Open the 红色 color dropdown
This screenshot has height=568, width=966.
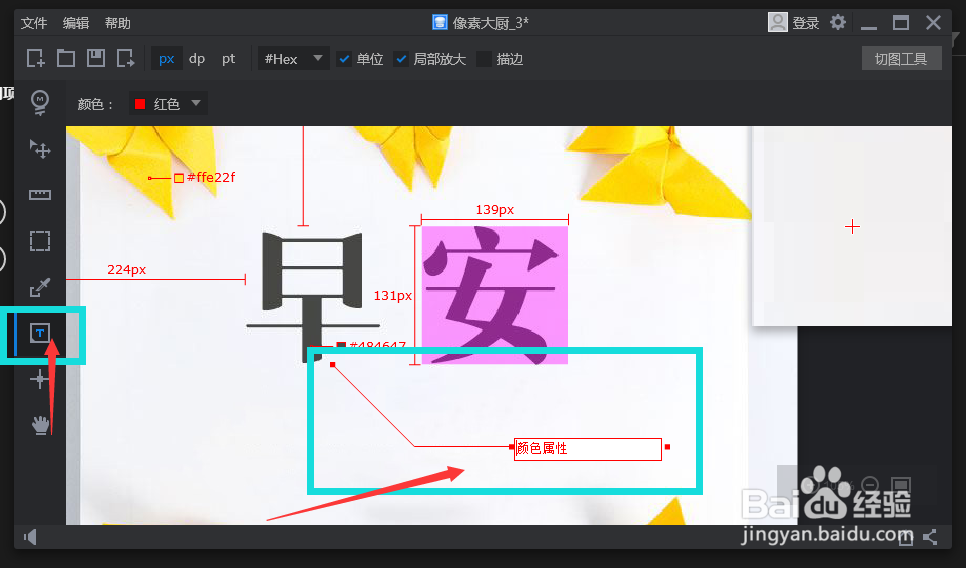click(168, 103)
